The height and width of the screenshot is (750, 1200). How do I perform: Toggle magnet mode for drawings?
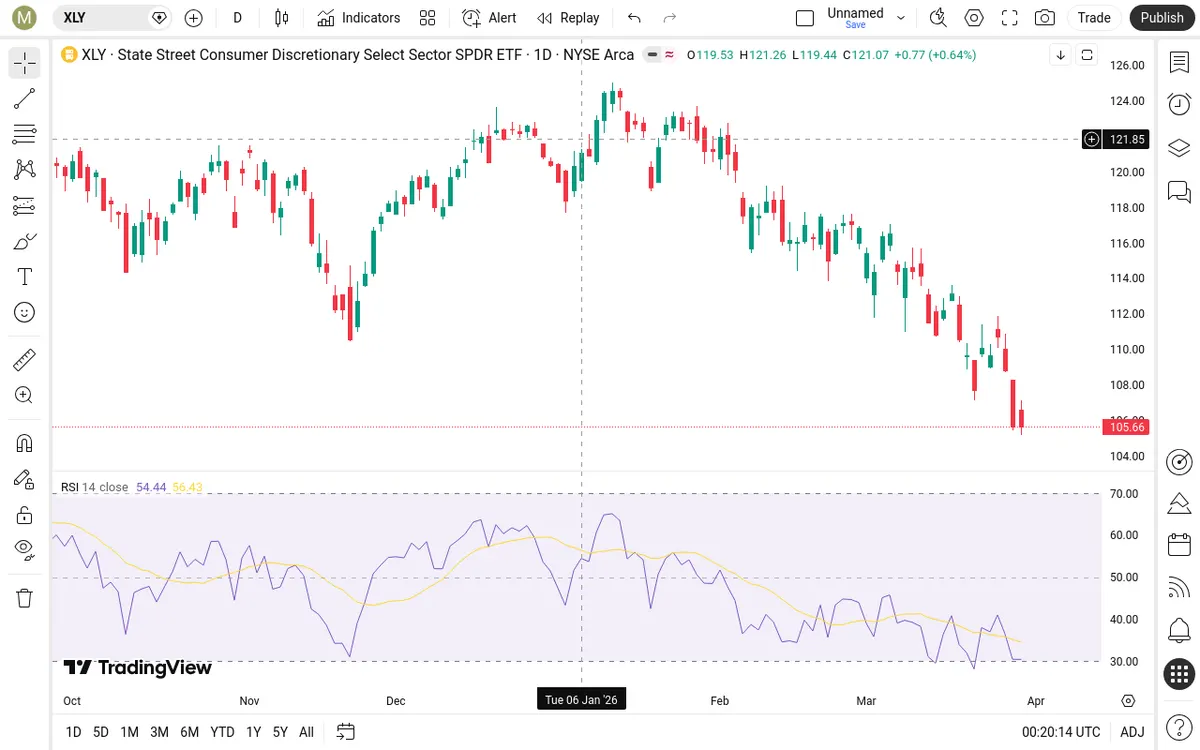click(x=25, y=443)
